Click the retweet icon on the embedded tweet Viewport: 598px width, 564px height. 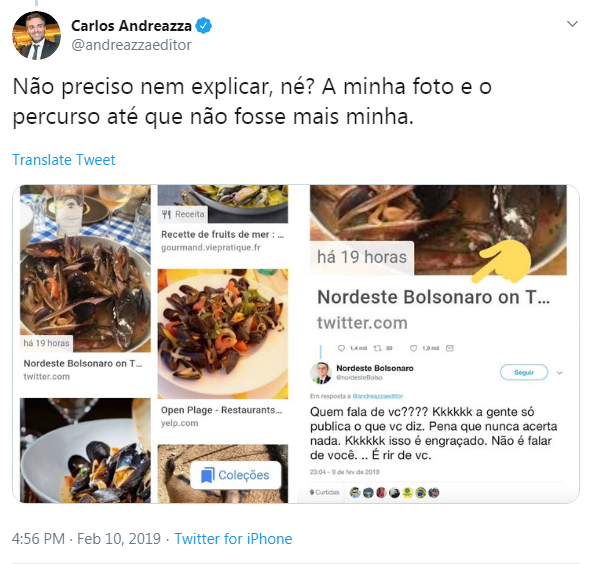(377, 348)
